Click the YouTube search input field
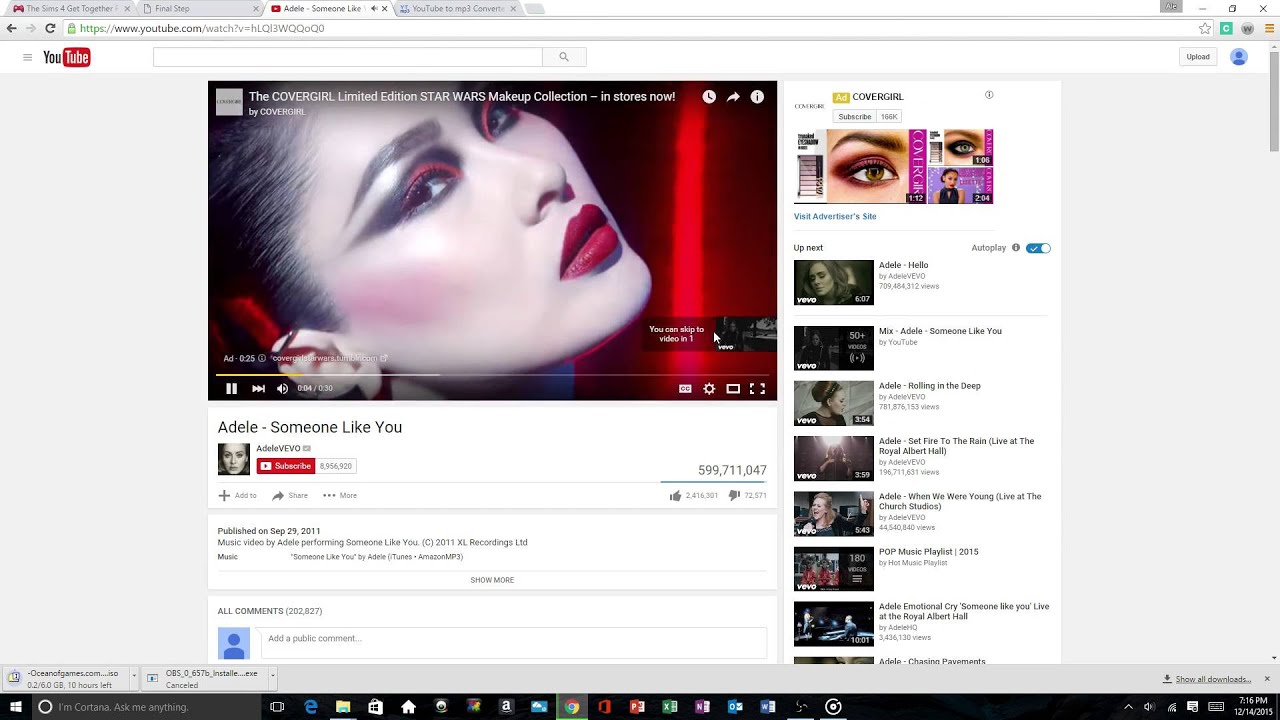The height and width of the screenshot is (720, 1280). tap(347, 57)
